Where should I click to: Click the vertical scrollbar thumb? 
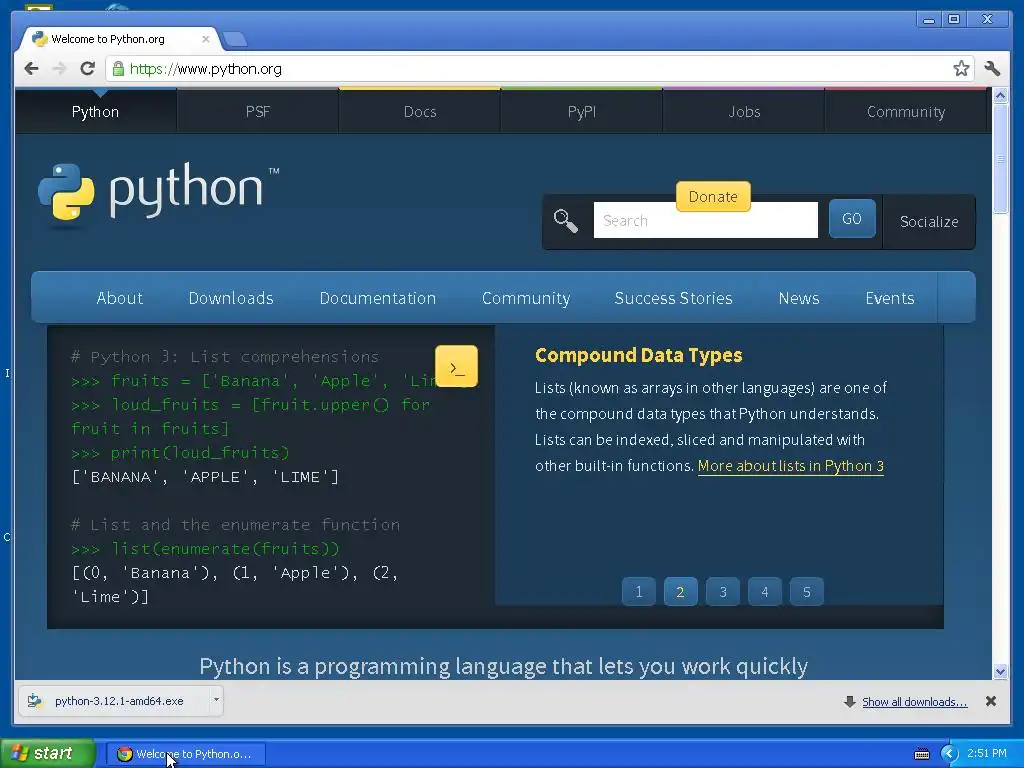(1000, 159)
